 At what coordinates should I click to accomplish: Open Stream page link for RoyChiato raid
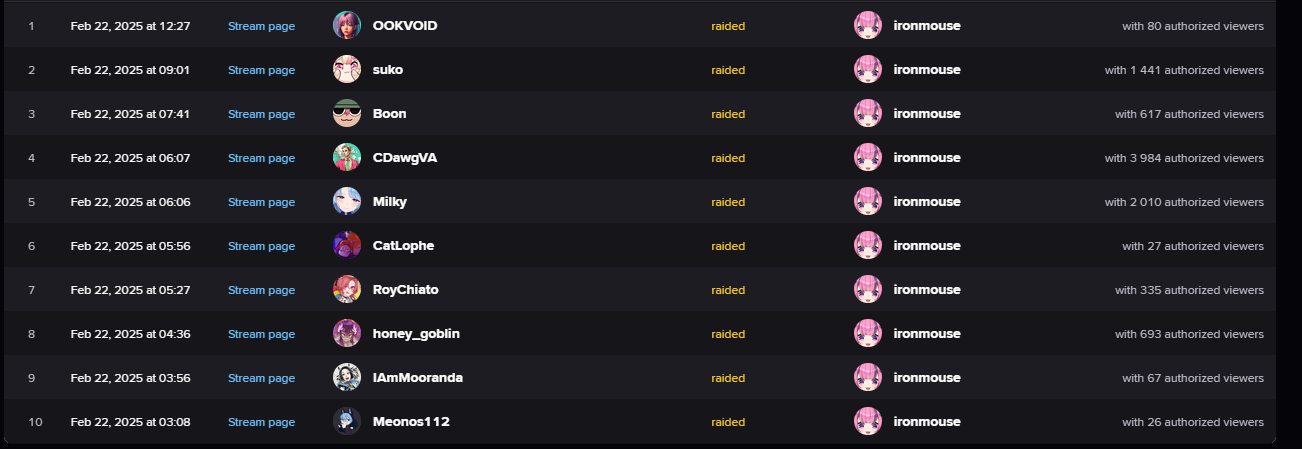(x=261, y=290)
